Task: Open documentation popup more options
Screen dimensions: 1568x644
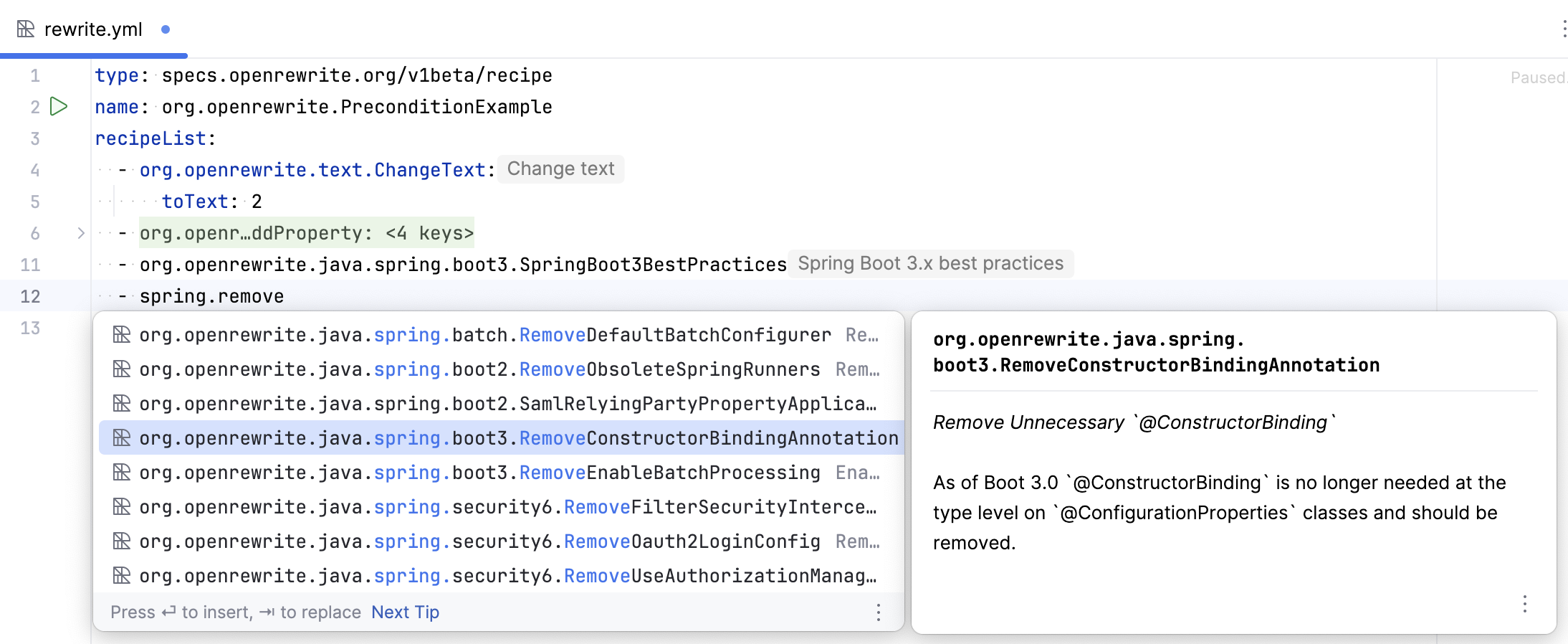Action: (x=1524, y=604)
